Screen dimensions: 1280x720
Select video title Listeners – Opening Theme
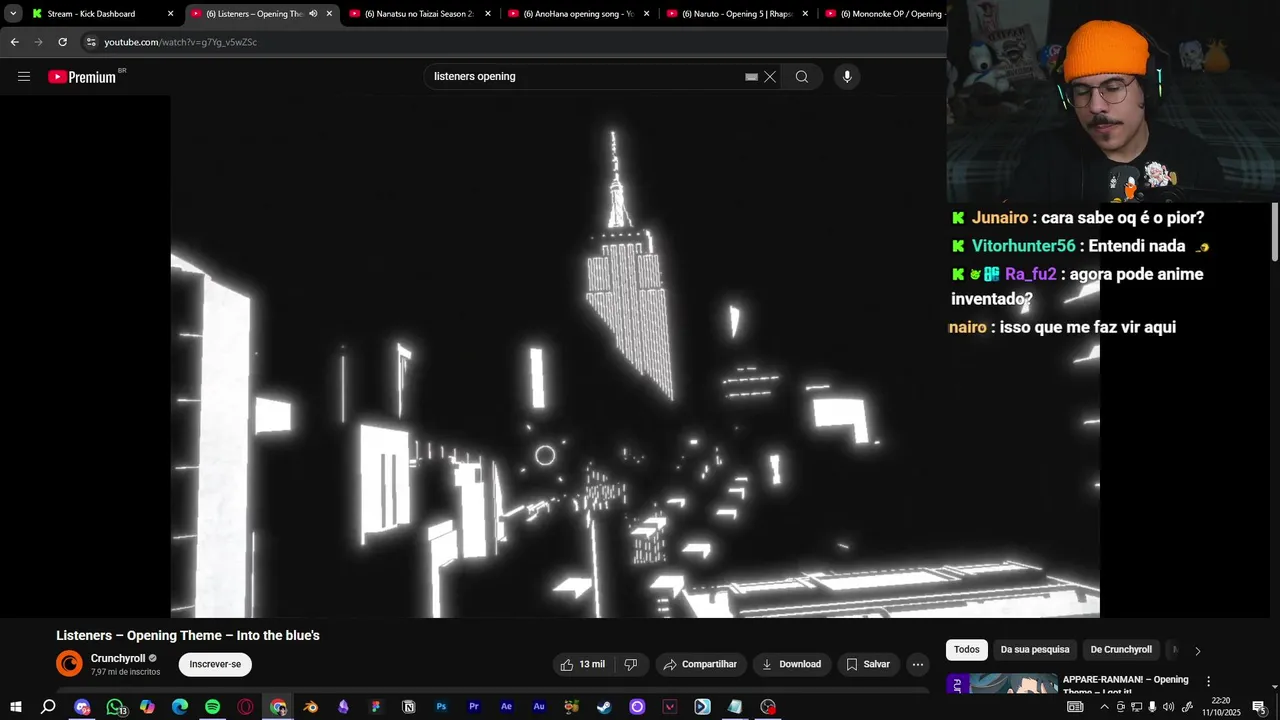click(188, 636)
